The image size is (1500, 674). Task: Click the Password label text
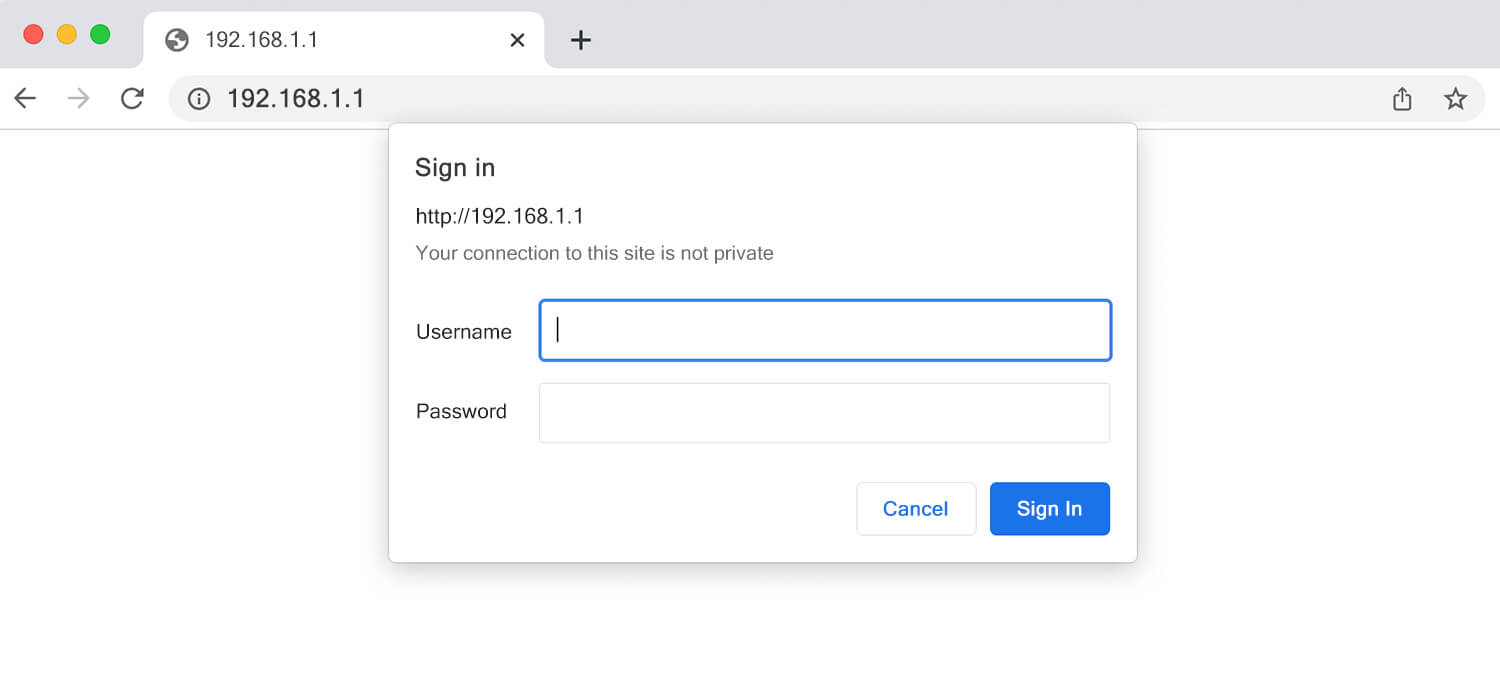(x=461, y=411)
